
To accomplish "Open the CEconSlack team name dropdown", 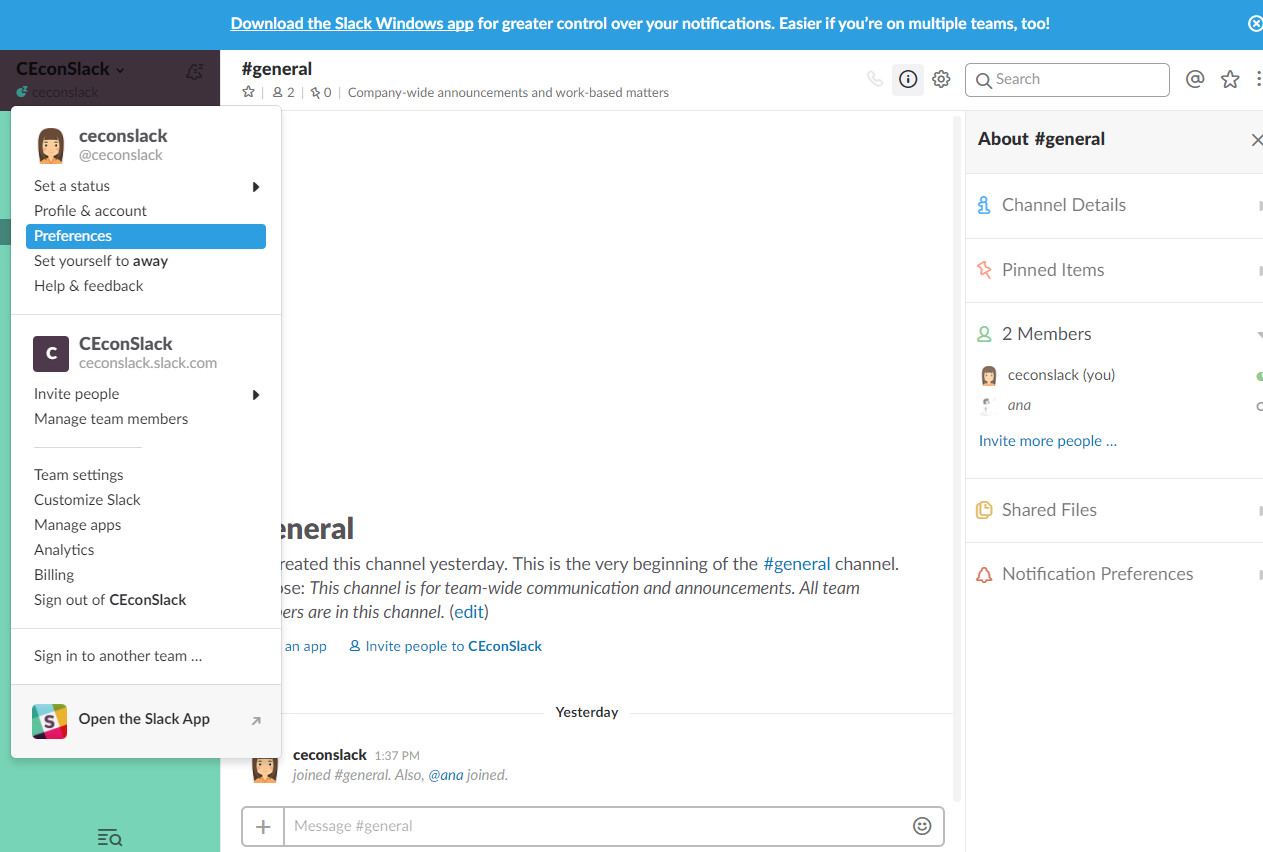I will tap(71, 69).
